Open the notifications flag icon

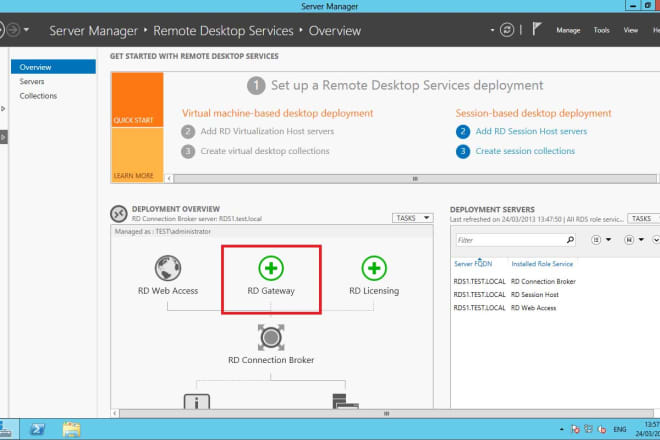536,29
